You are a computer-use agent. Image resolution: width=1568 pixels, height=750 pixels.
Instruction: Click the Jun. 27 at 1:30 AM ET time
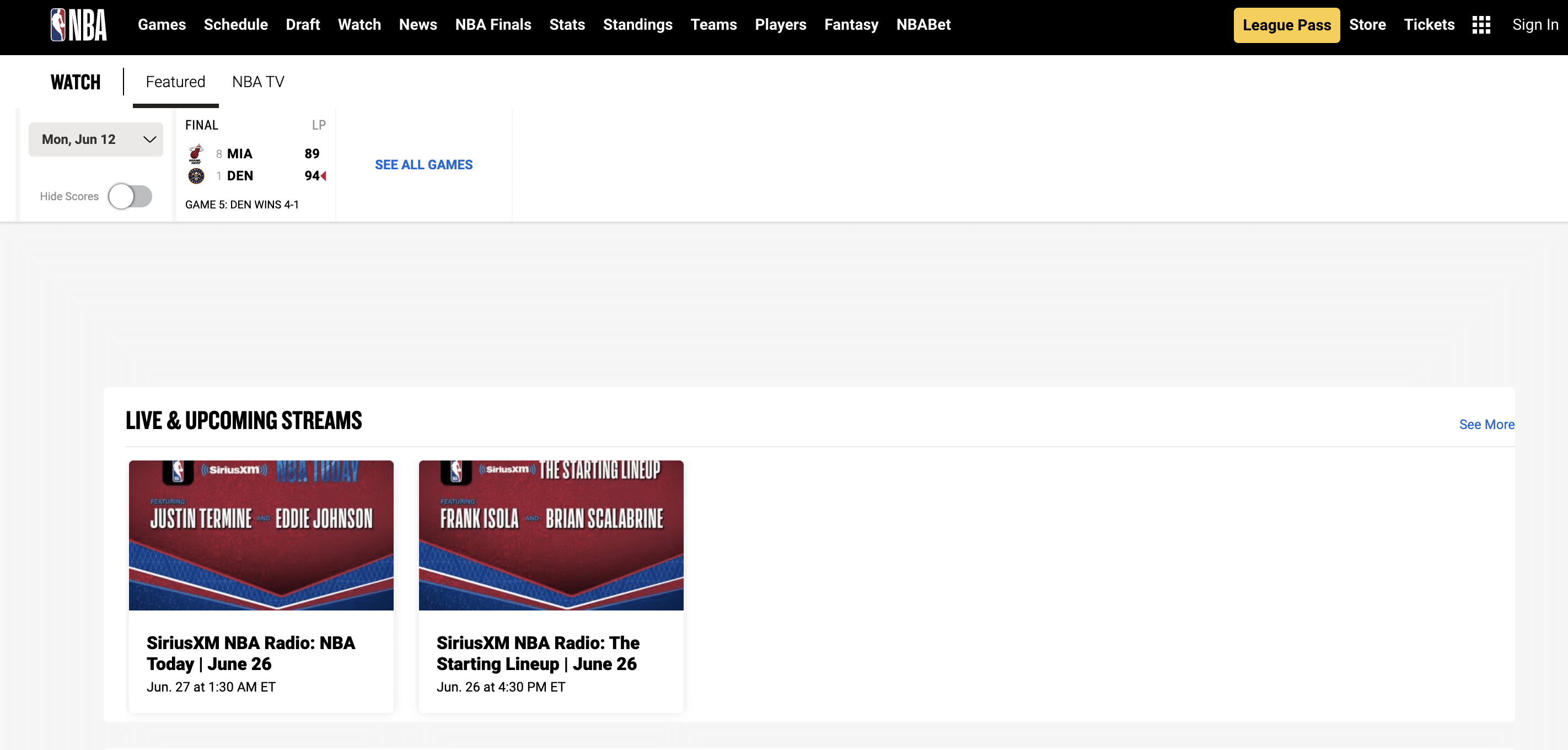pyautogui.click(x=211, y=687)
